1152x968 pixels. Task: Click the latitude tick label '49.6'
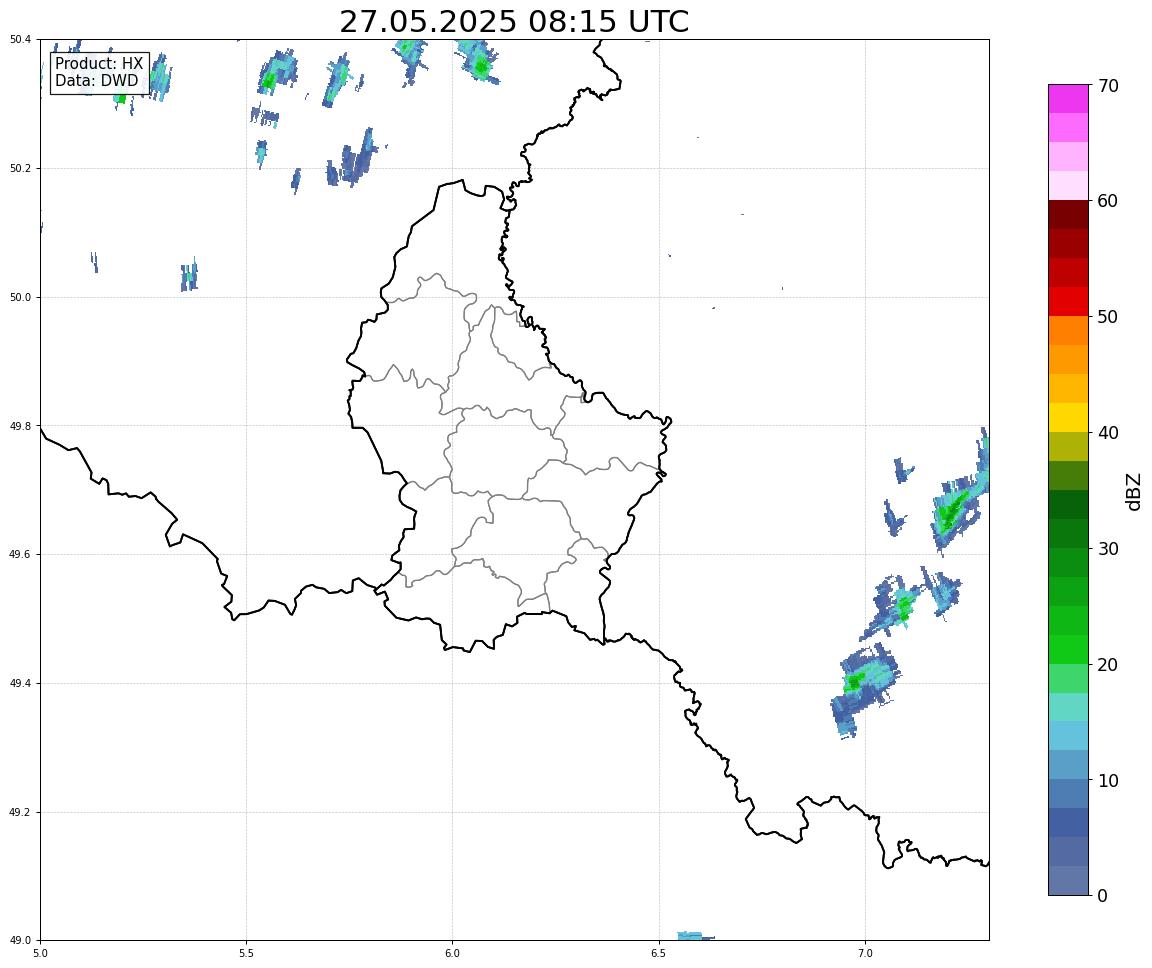(20, 555)
